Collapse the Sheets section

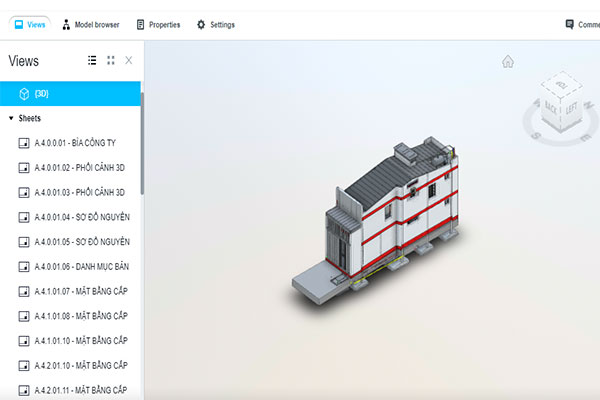coord(11,118)
